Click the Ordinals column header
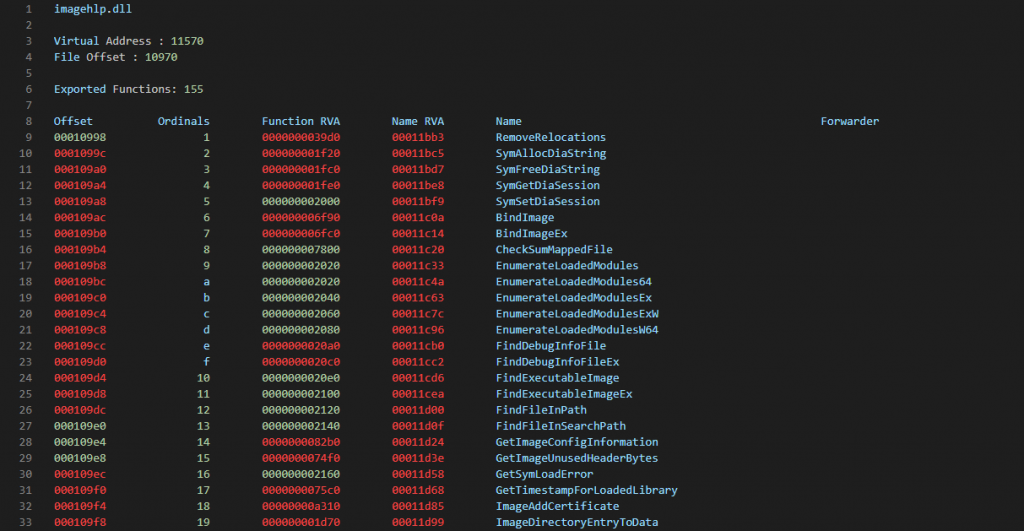The width and height of the screenshot is (1024, 531). (x=184, y=121)
